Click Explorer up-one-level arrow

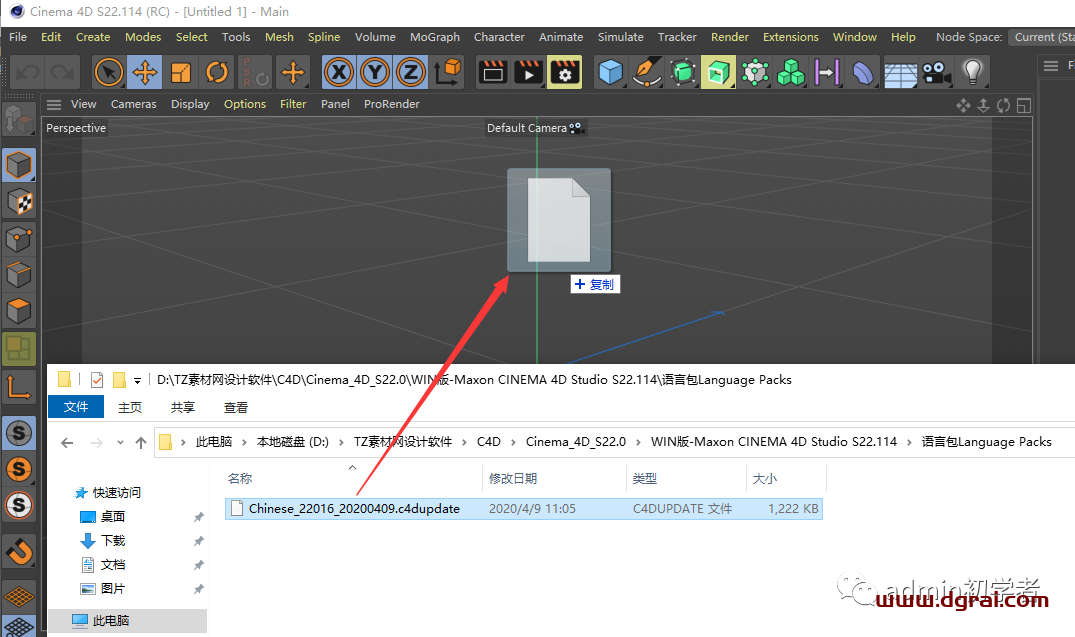pos(141,443)
